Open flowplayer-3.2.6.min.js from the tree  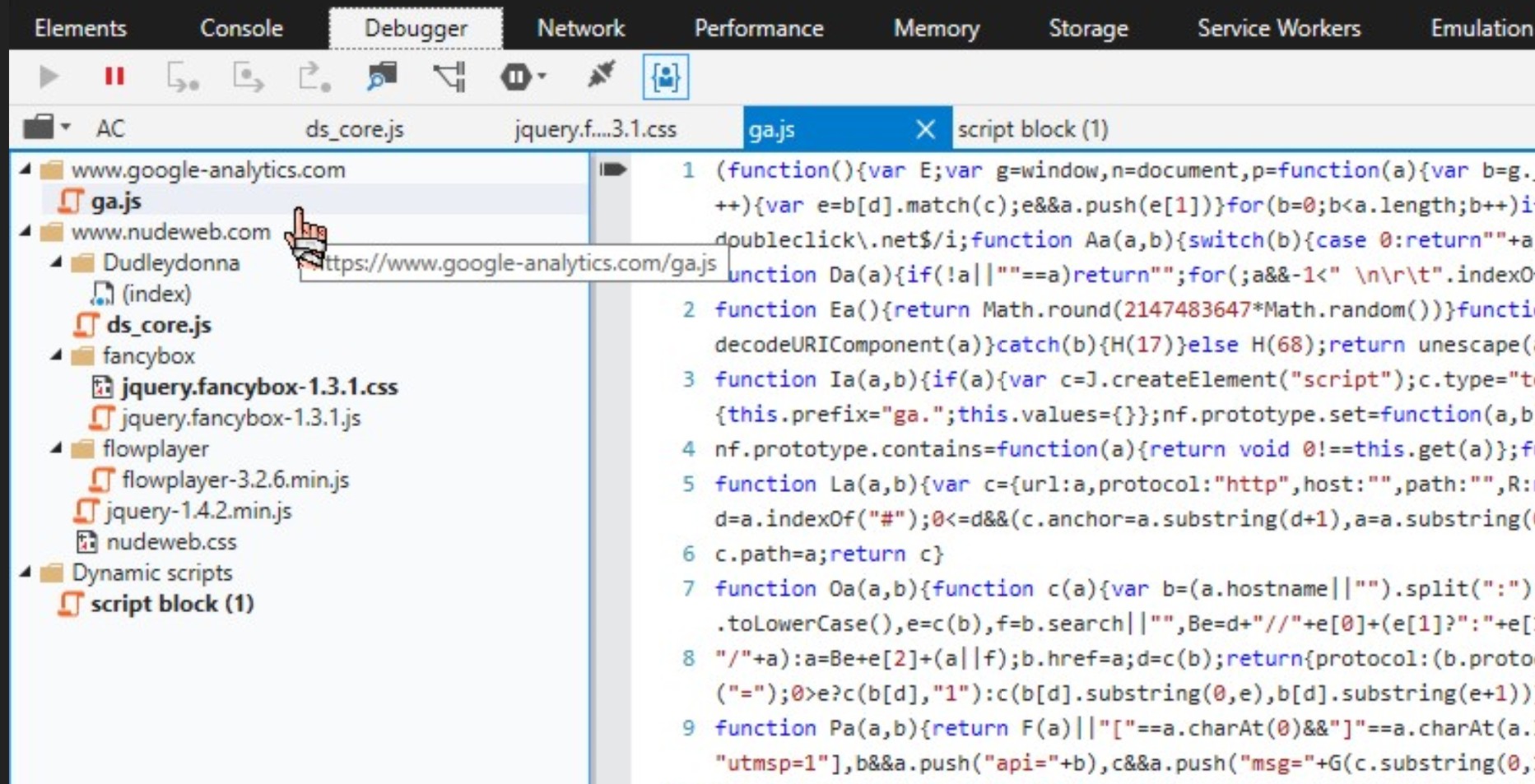235,480
